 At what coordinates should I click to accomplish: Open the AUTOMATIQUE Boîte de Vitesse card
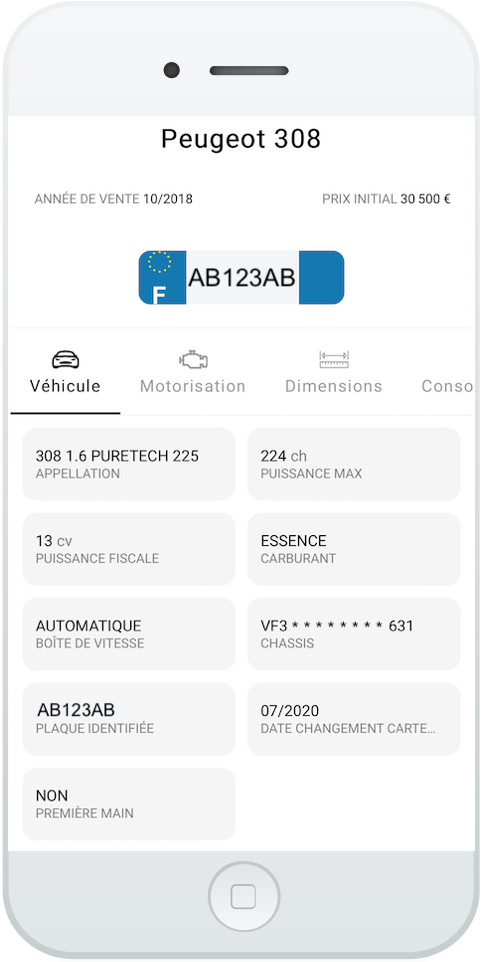point(129,634)
